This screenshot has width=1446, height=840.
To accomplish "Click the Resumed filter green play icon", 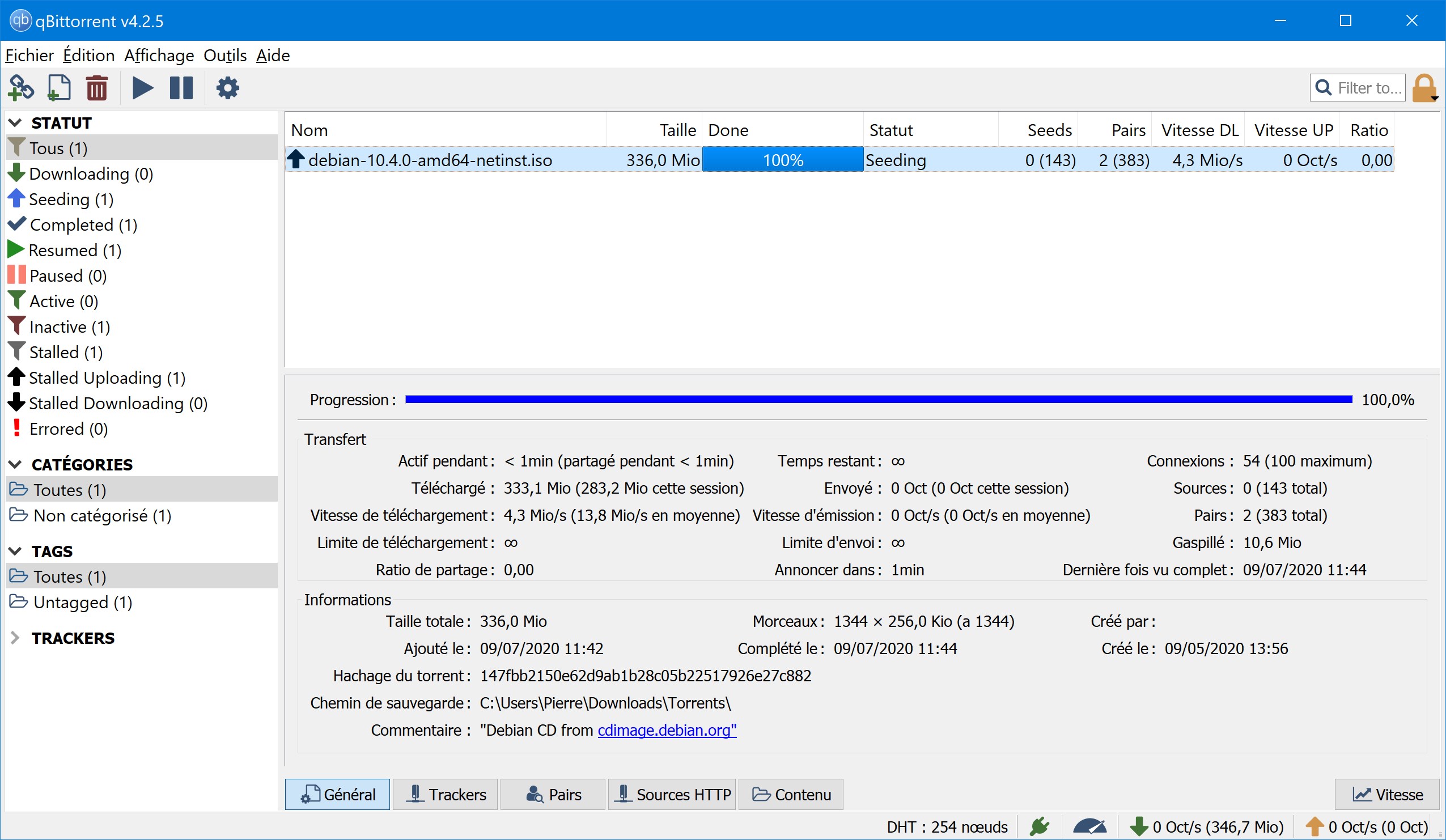I will pyautogui.click(x=16, y=249).
